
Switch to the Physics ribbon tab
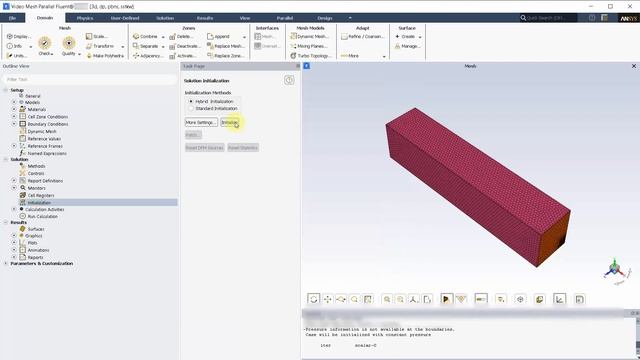[x=84, y=18]
